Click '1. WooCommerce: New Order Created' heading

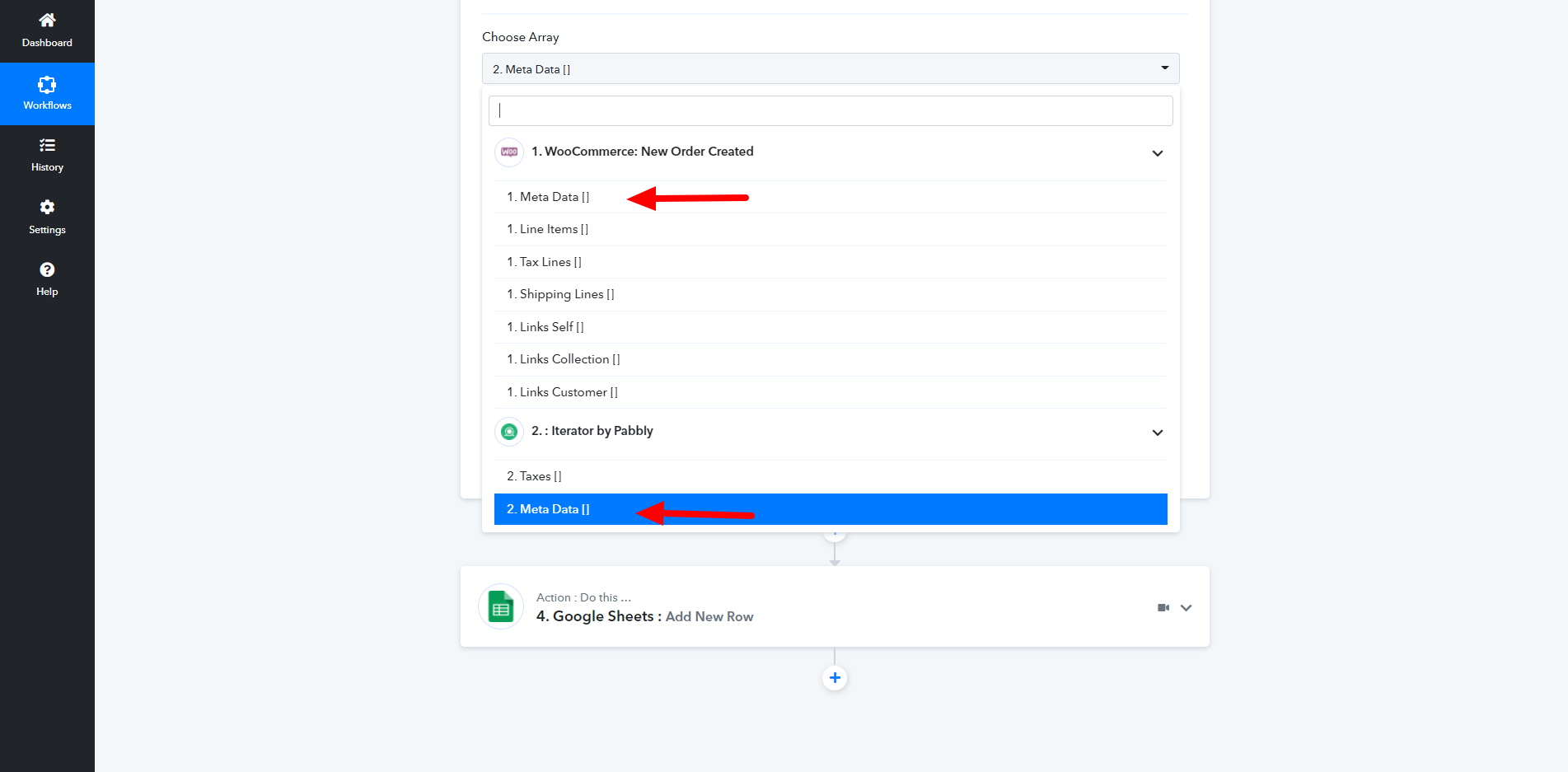(643, 152)
